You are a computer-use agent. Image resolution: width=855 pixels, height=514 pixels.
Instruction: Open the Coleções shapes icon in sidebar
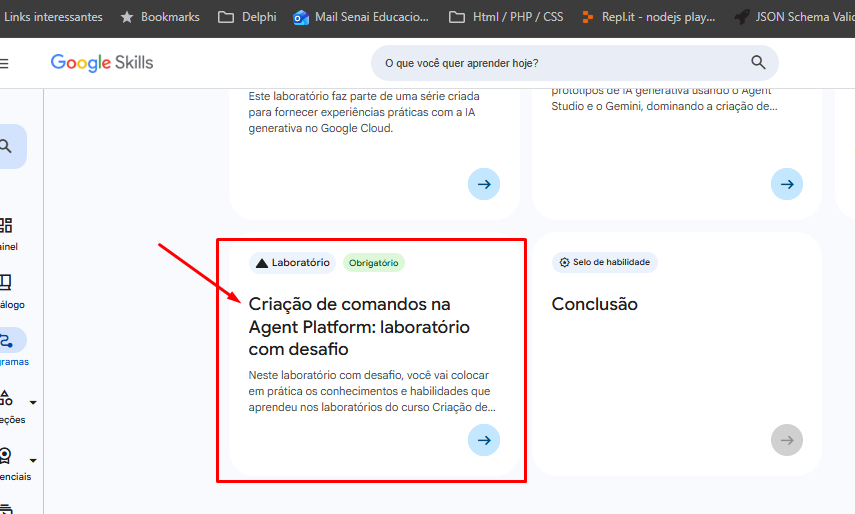coord(6,398)
